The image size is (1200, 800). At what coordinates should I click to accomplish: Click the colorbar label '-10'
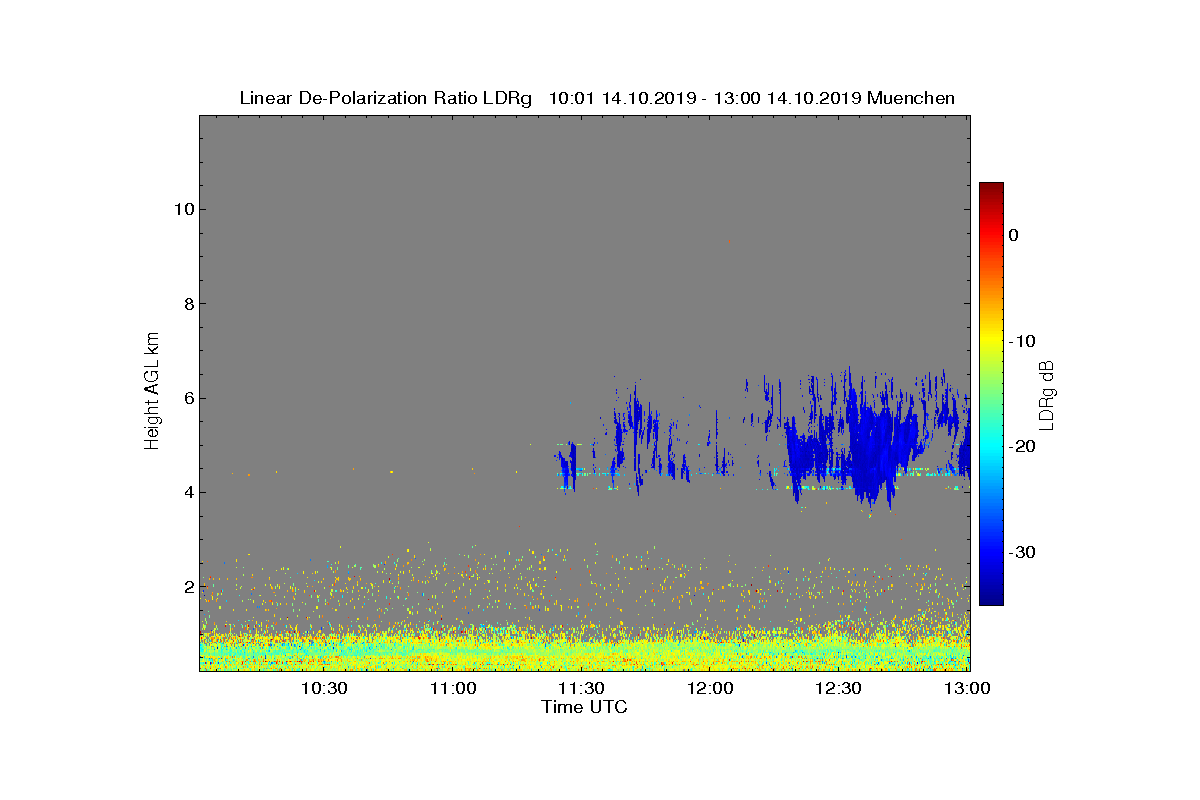coord(1021,341)
